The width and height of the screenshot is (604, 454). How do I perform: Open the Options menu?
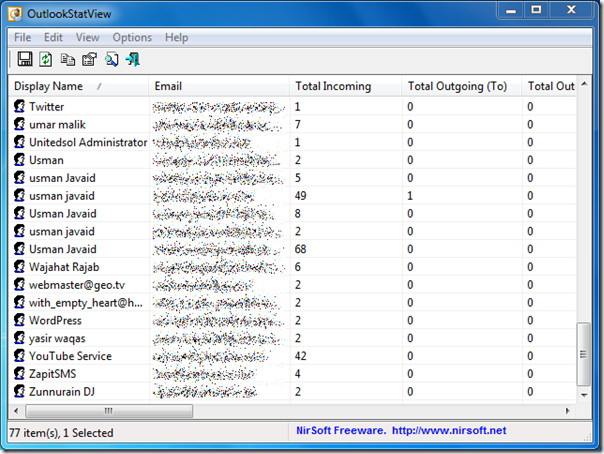[132, 37]
